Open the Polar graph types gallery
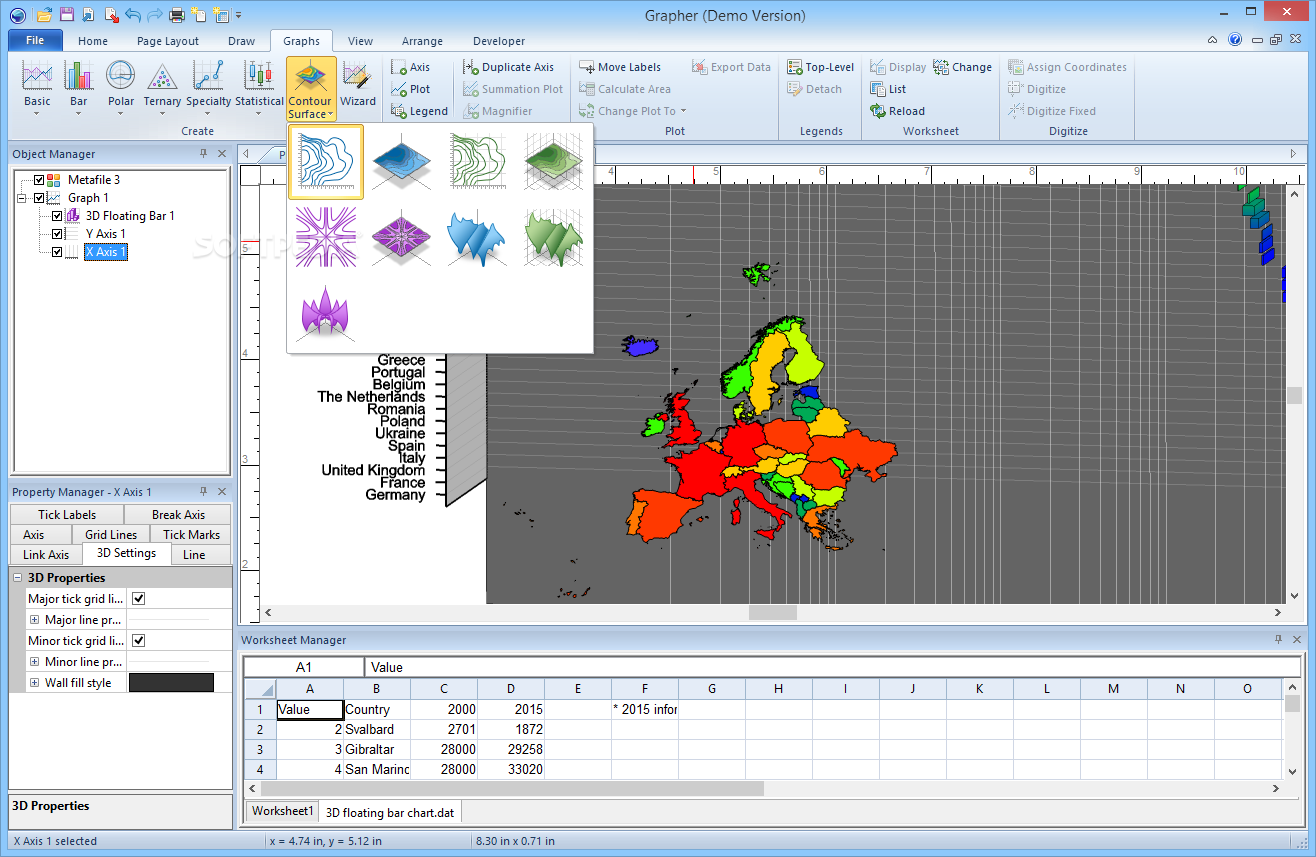1316x857 pixels. (121, 88)
